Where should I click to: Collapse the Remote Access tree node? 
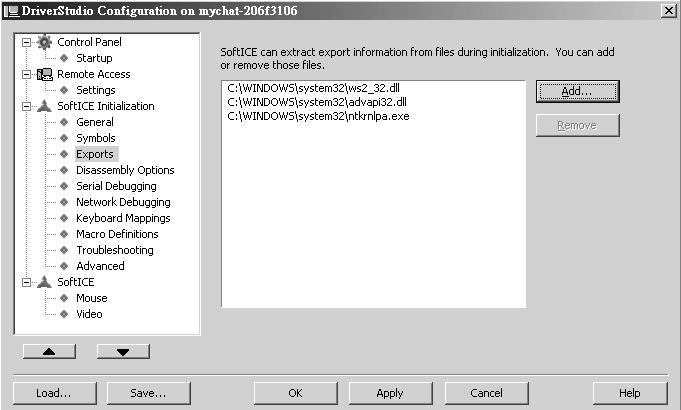point(26,74)
